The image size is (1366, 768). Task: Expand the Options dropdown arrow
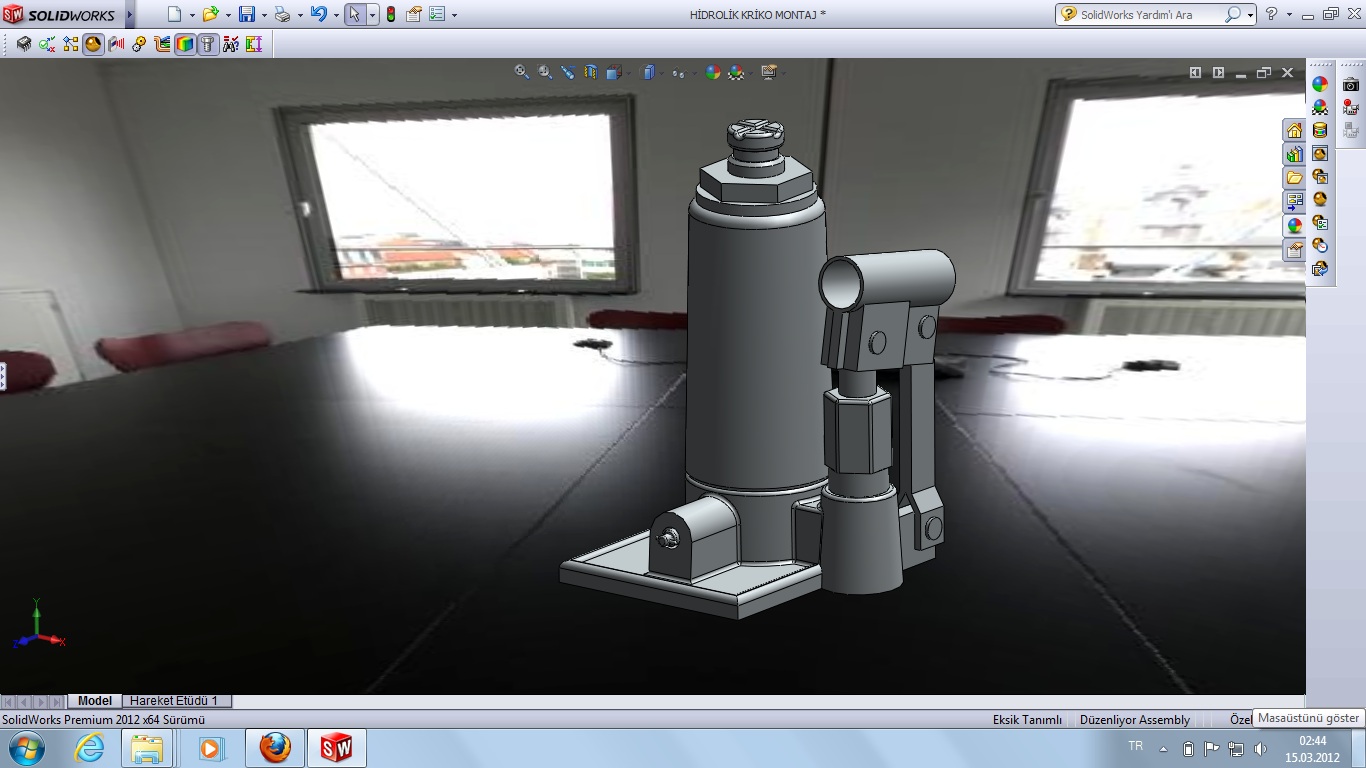(x=454, y=15)
